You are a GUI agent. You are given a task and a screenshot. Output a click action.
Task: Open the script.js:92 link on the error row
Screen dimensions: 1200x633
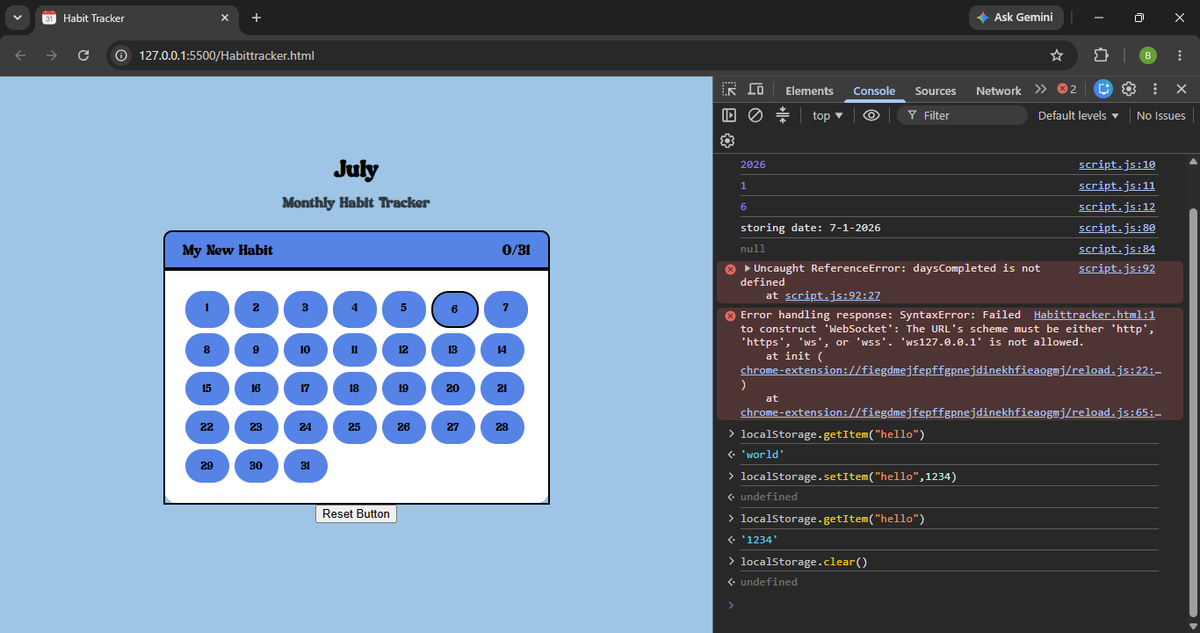click(1117, 268)
